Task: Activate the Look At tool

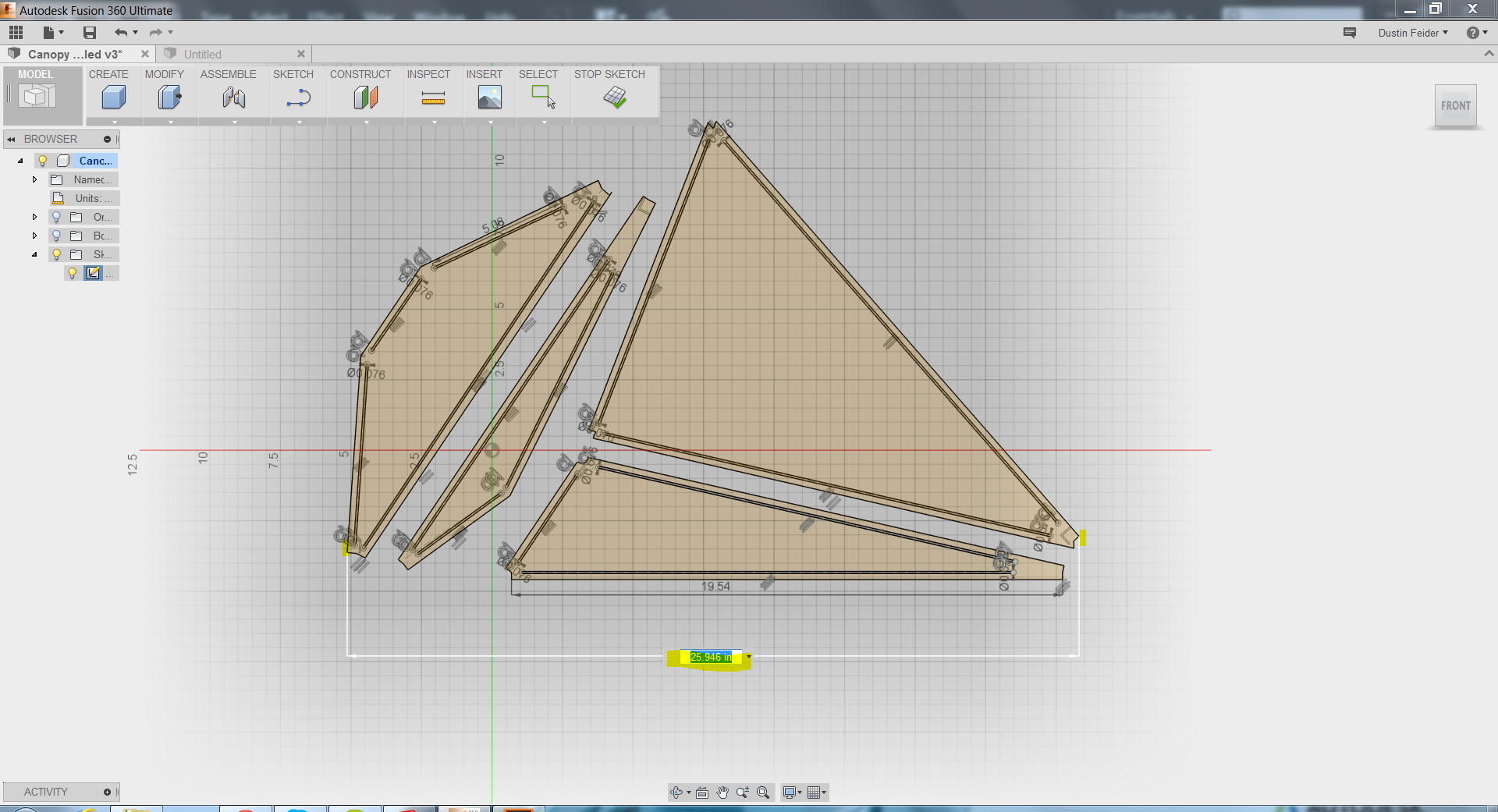Action: tap(702, 792)
